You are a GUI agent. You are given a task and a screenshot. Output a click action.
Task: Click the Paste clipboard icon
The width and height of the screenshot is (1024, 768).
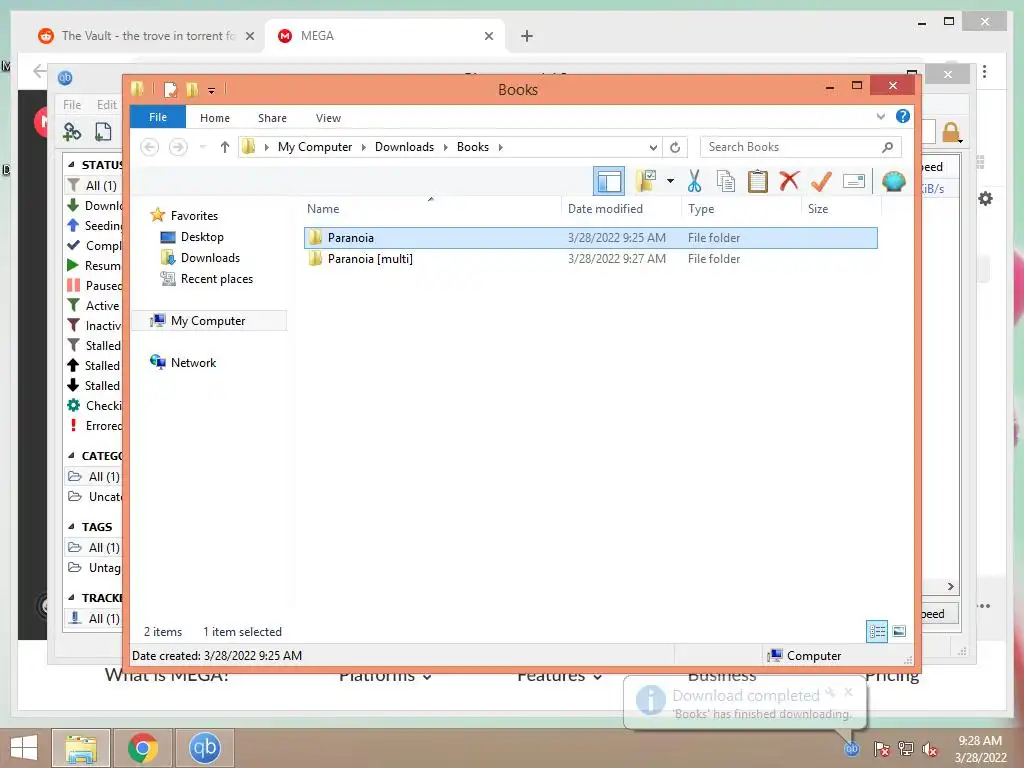(758, 181)
